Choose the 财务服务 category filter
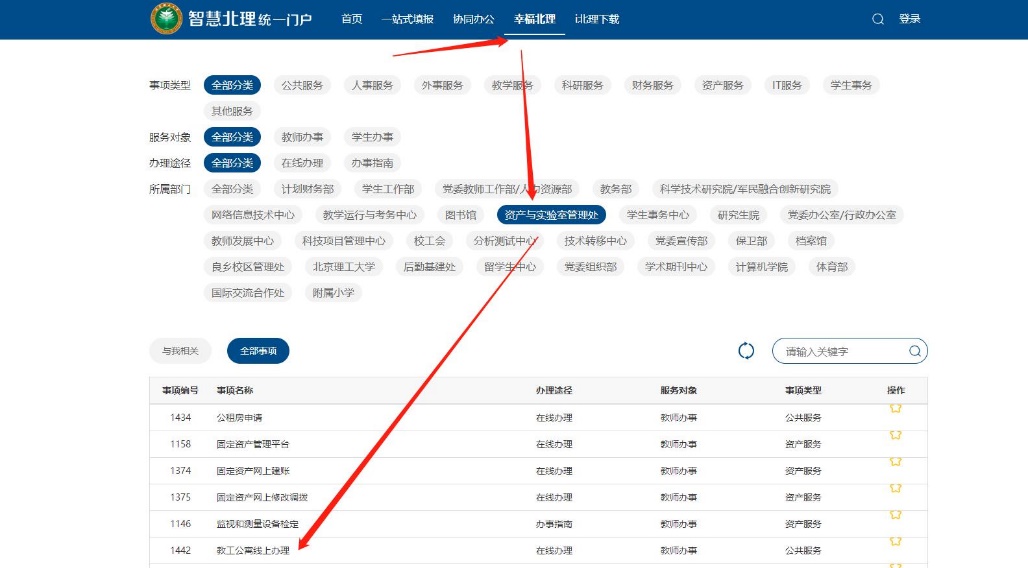Image resolution: width=1028 pixels, height=568 pixels. [653, 85]
